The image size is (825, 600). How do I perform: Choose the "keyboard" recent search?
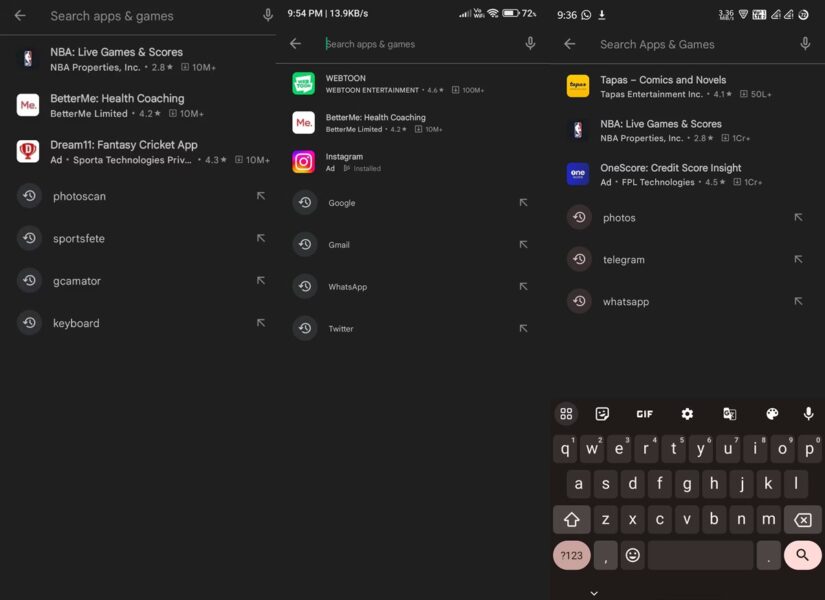click(138, 323)
